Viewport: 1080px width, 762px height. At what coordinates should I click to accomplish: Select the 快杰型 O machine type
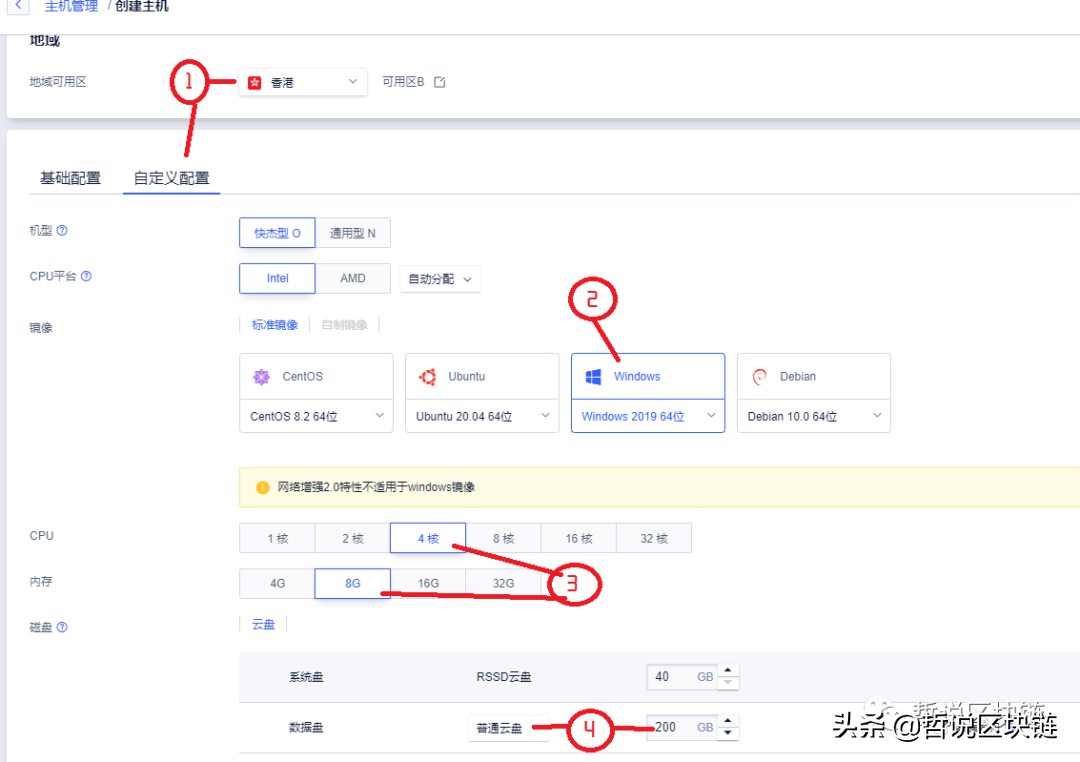pos(277,233)
